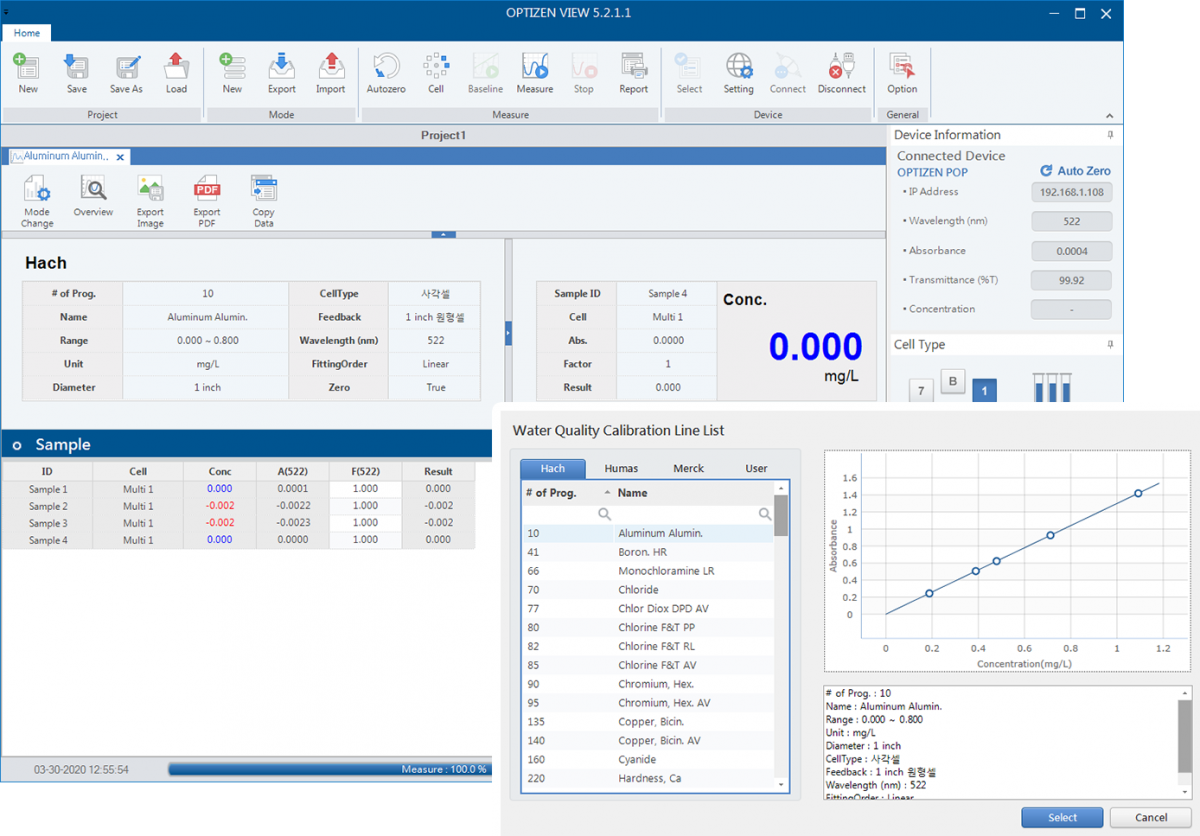Viewport: 1200px width, 836px height.
Task: Select the Boron. HR row
Action: [649, 552]
